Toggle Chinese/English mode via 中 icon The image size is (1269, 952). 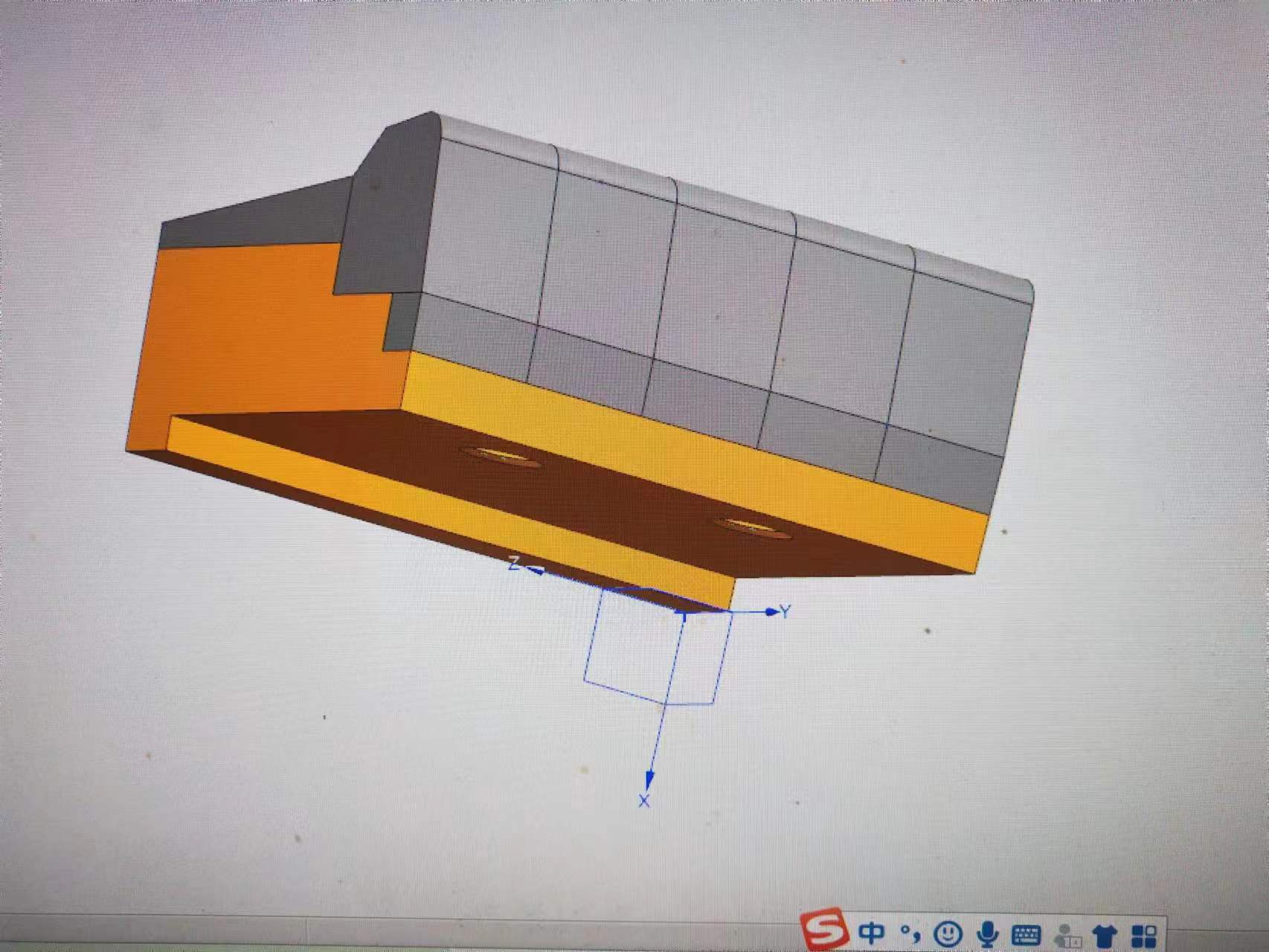click(x=871, y=933)
